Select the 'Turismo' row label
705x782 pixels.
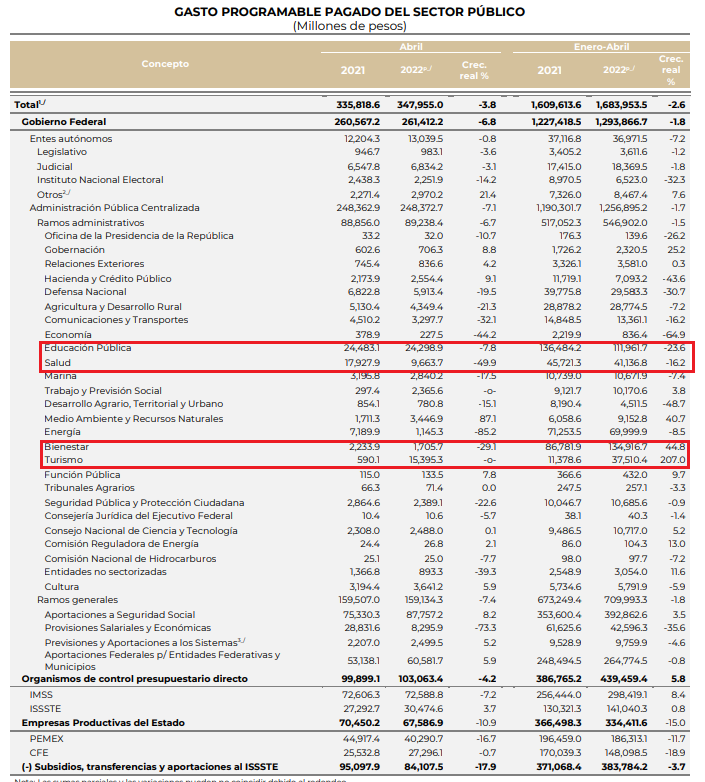[x=63, y=459]
